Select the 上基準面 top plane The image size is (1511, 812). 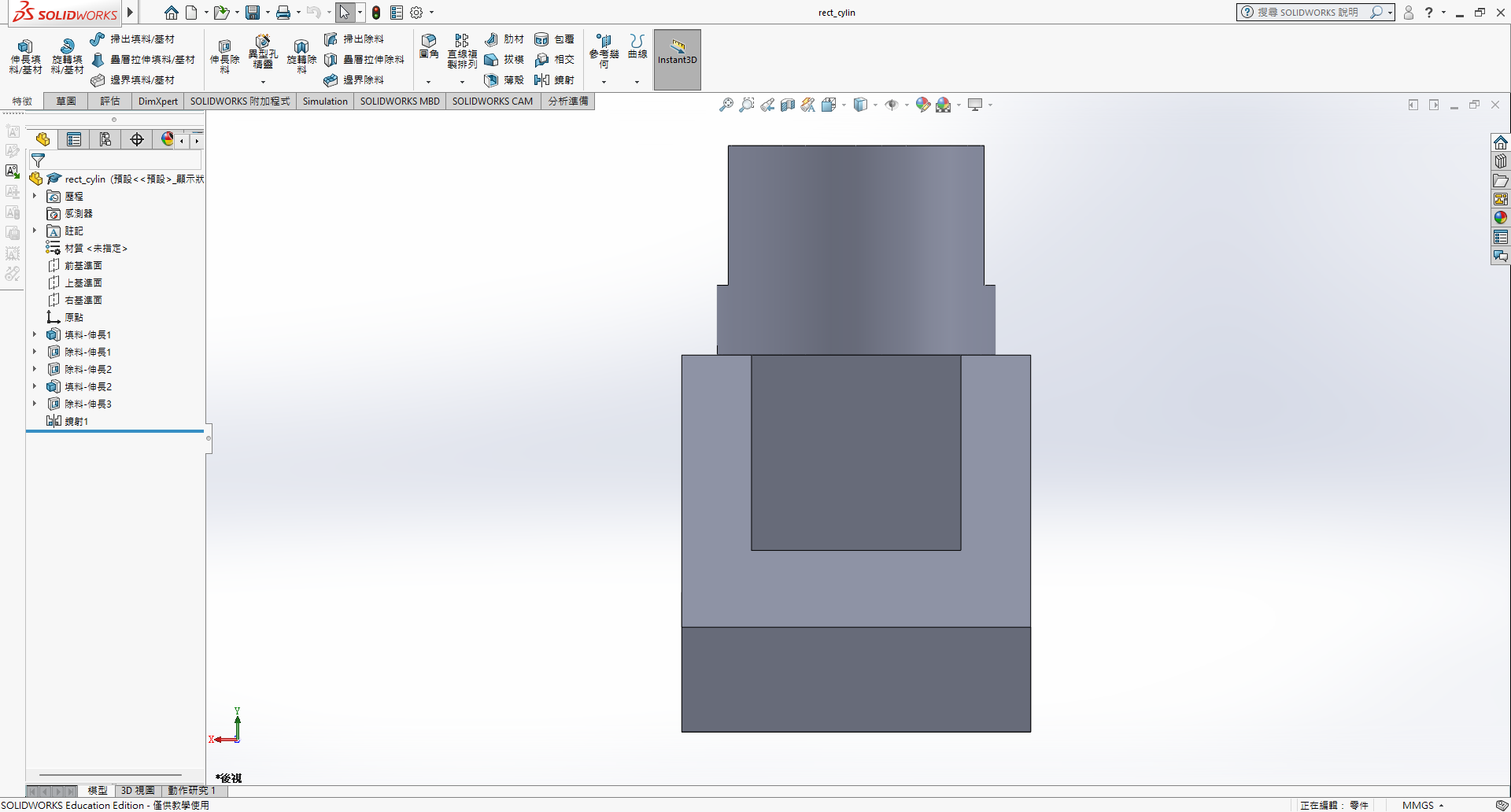76,282
